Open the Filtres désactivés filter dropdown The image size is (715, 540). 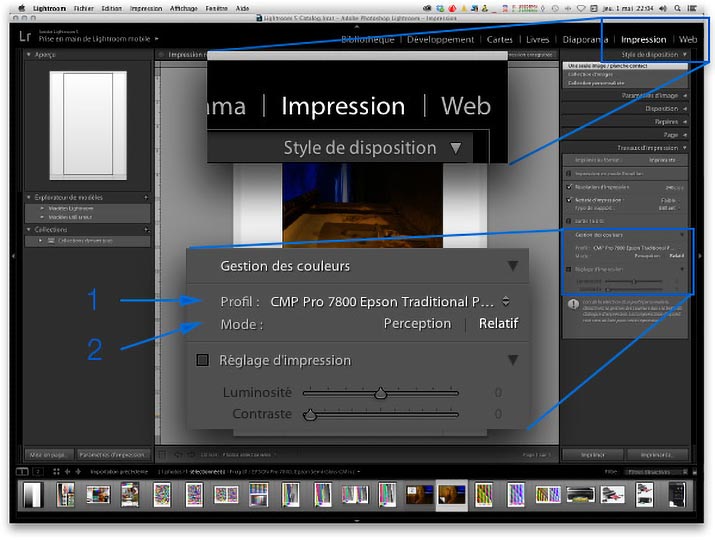656,472
